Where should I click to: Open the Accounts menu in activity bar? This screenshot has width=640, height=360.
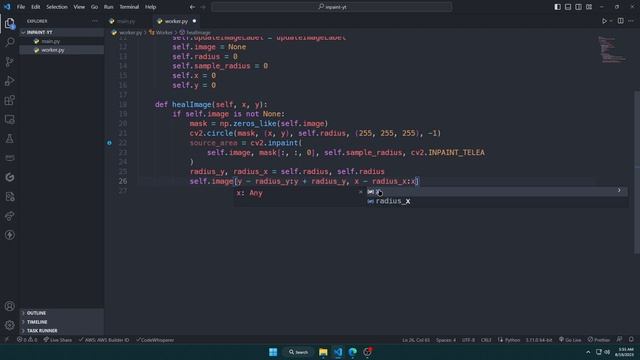[x=9, y=306]
